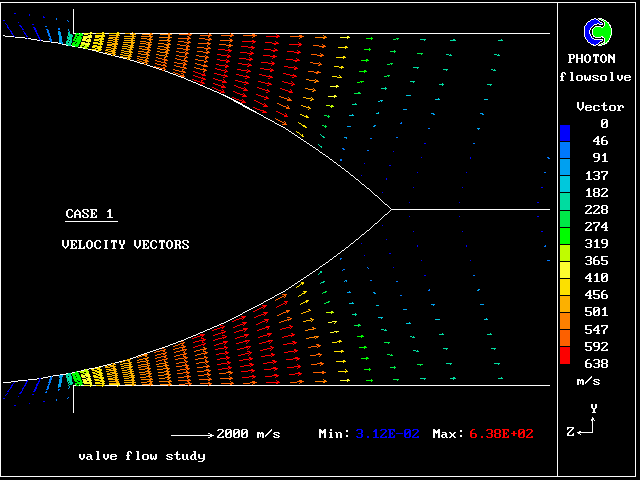This screenshot has width=640, height=480.
Task: Click the 2000 m/s reference vector arrow
Action: point(192,435)
